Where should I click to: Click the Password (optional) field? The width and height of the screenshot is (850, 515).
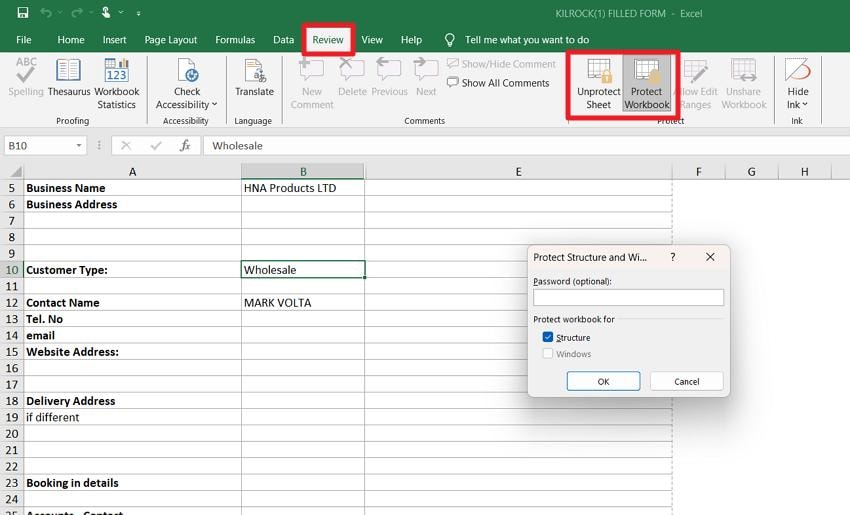tap(628, 297)
